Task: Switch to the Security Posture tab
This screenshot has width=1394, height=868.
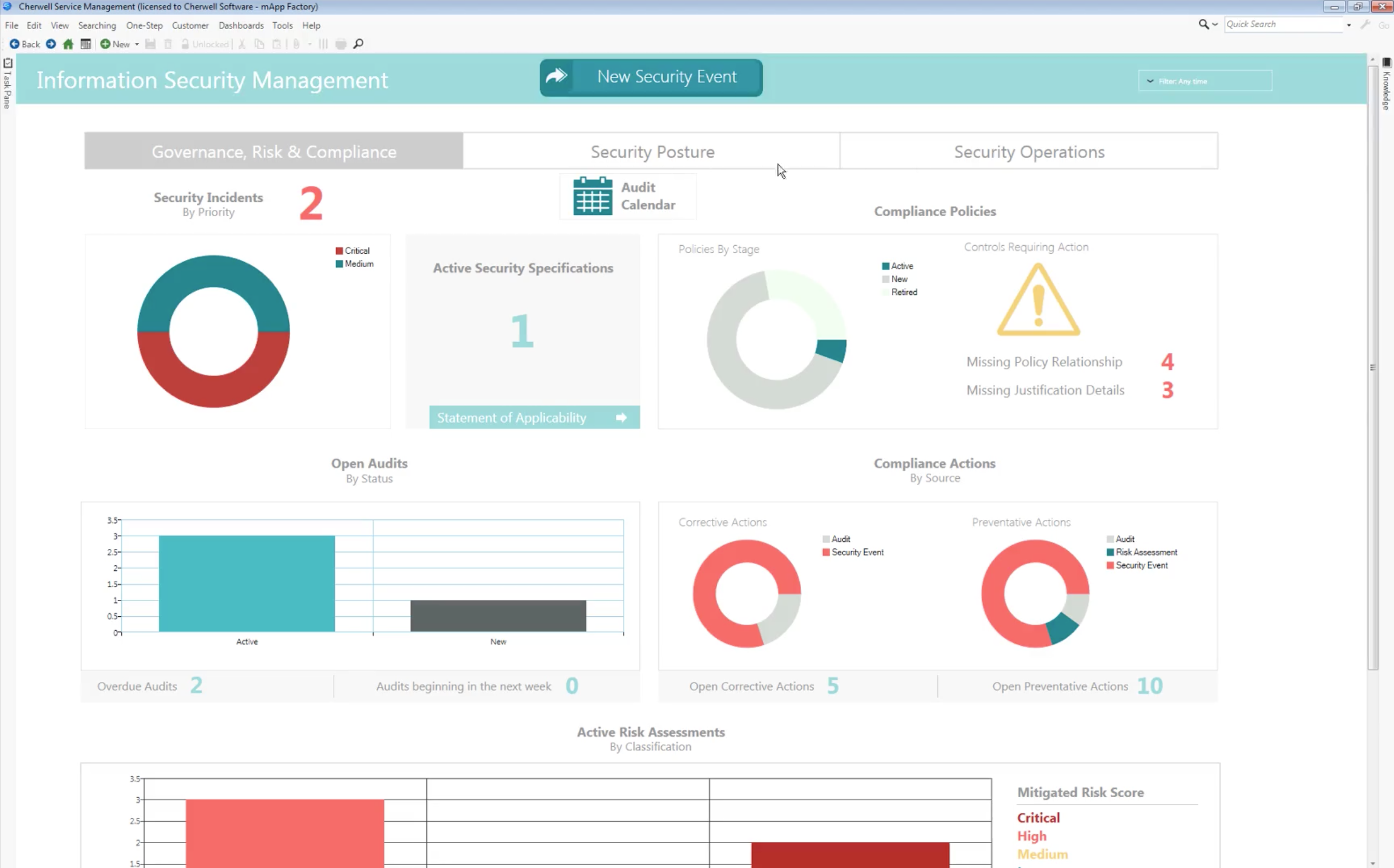Action: pyautogui.click(x=652, y=151)
